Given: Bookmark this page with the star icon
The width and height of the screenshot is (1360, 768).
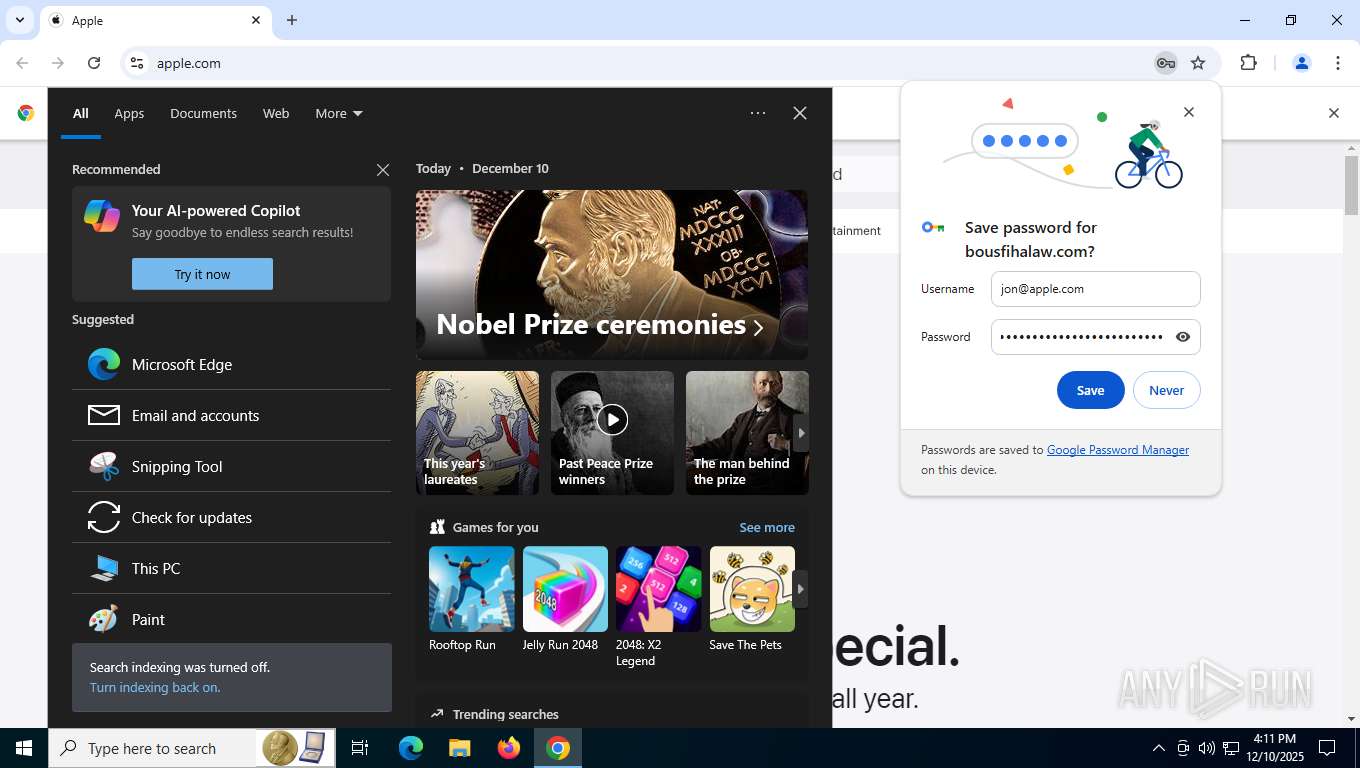Looking at the screenshot, I should coord(1198,63).
